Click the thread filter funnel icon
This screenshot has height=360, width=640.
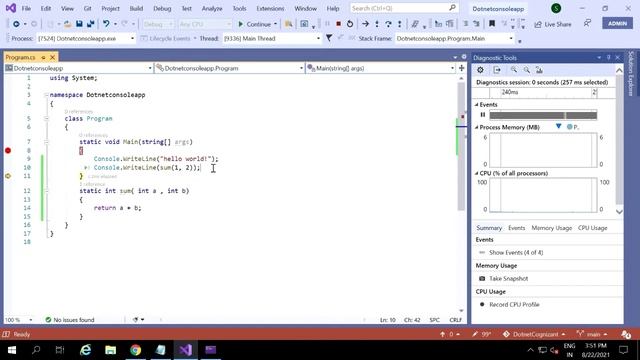coord(329,38)
